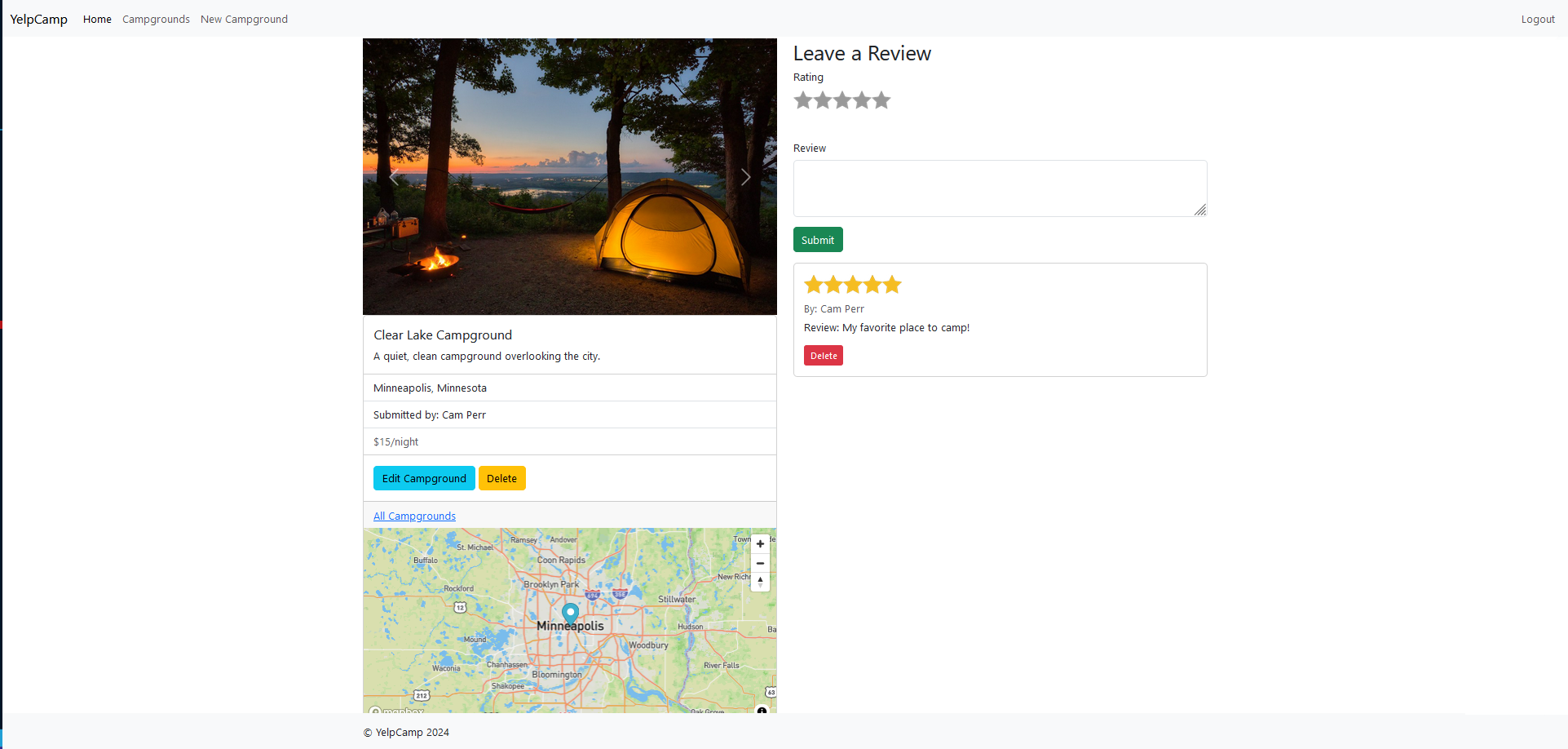1568x749 pixels.
Task: Click the map zoom in plus icon
Action: pos(760,544)
